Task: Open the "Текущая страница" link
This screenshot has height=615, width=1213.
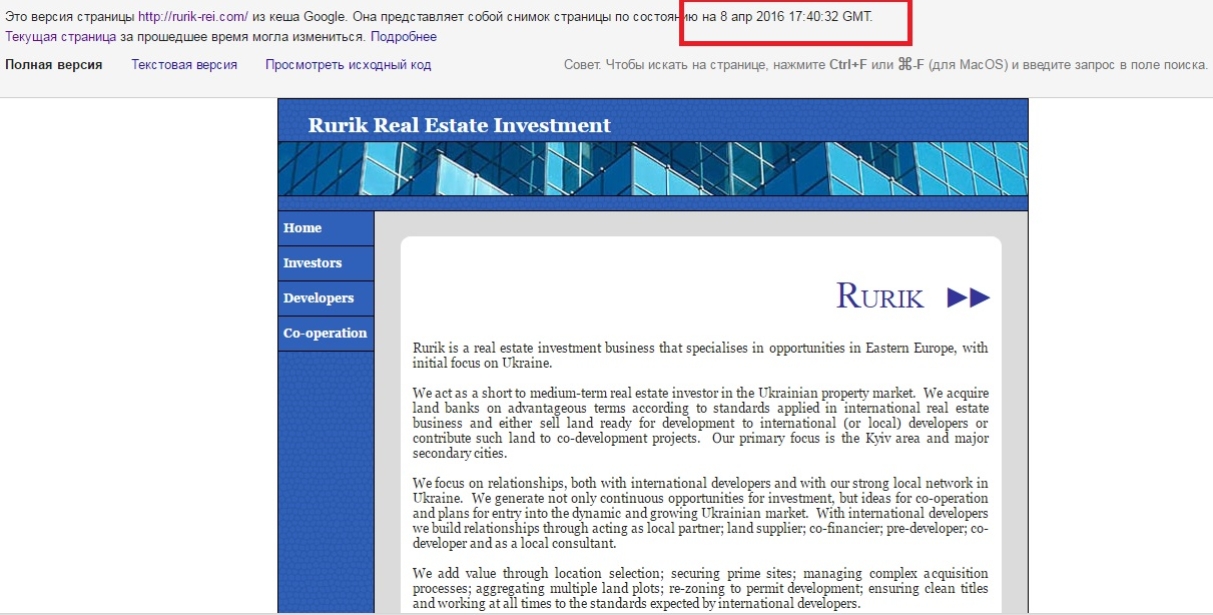Action: (61, 37)
